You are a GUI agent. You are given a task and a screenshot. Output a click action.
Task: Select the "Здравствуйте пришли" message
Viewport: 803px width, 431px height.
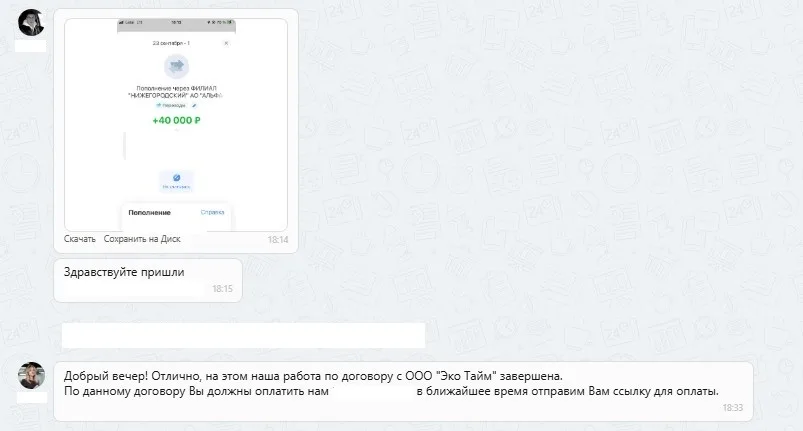pyautogui.click(x=148, y=280)
